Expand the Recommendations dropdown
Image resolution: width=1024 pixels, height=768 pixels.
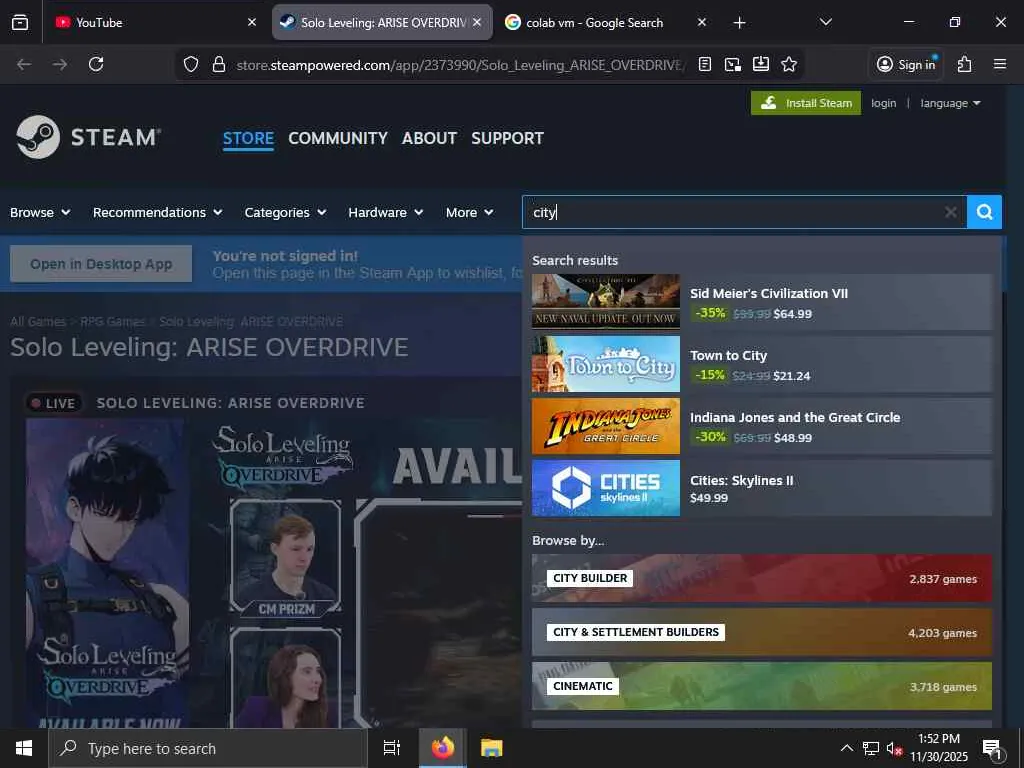point(157,212)
